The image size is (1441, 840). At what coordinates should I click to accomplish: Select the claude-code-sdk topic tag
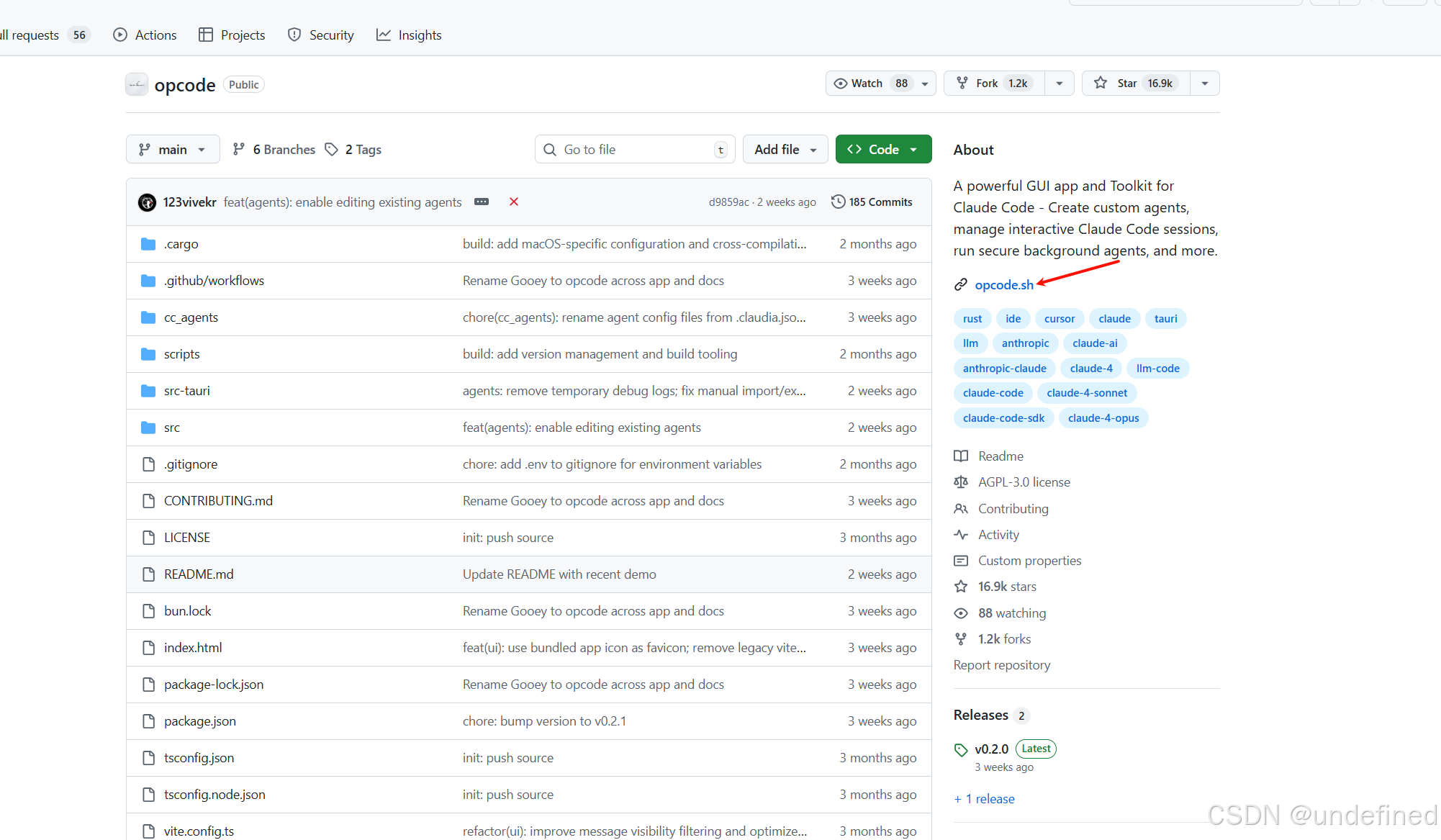pos(1003,418)
